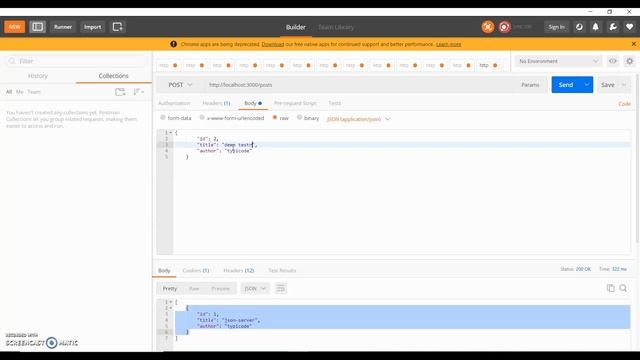640x360 pixels.
Task: Select Pretty response view
Action: click(170, 289)
